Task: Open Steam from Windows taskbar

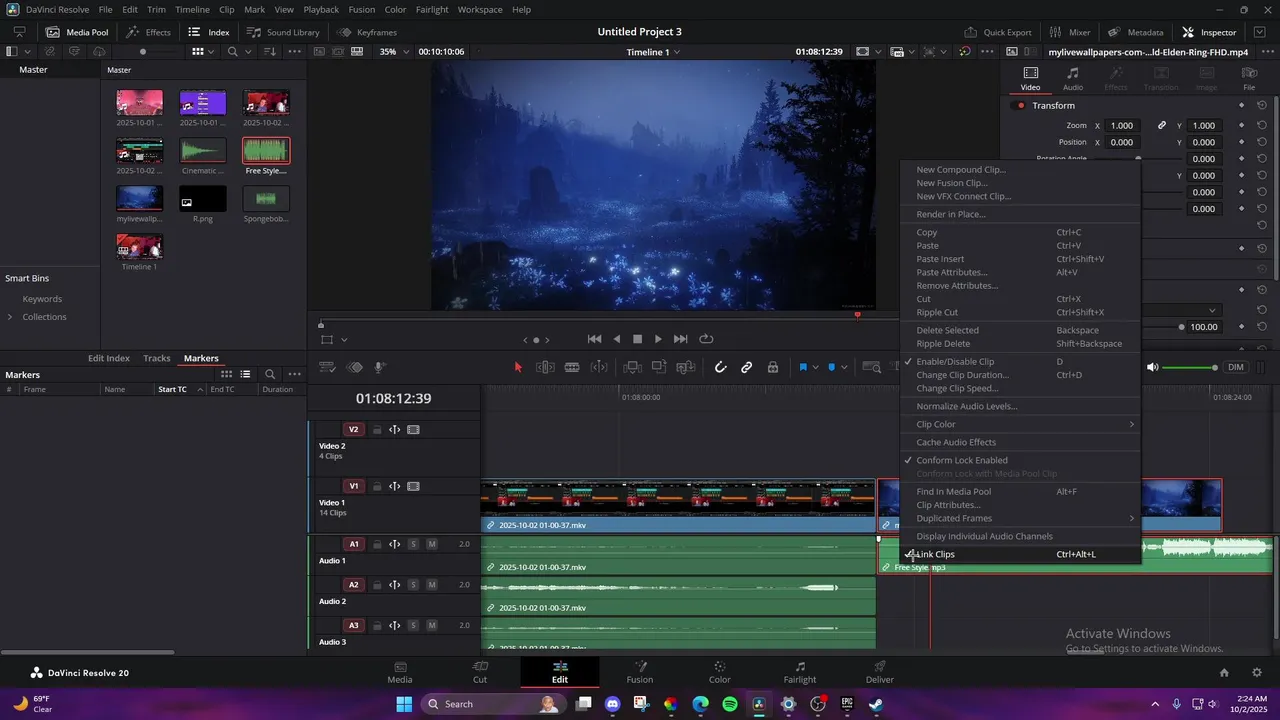Action: [876, 704]
